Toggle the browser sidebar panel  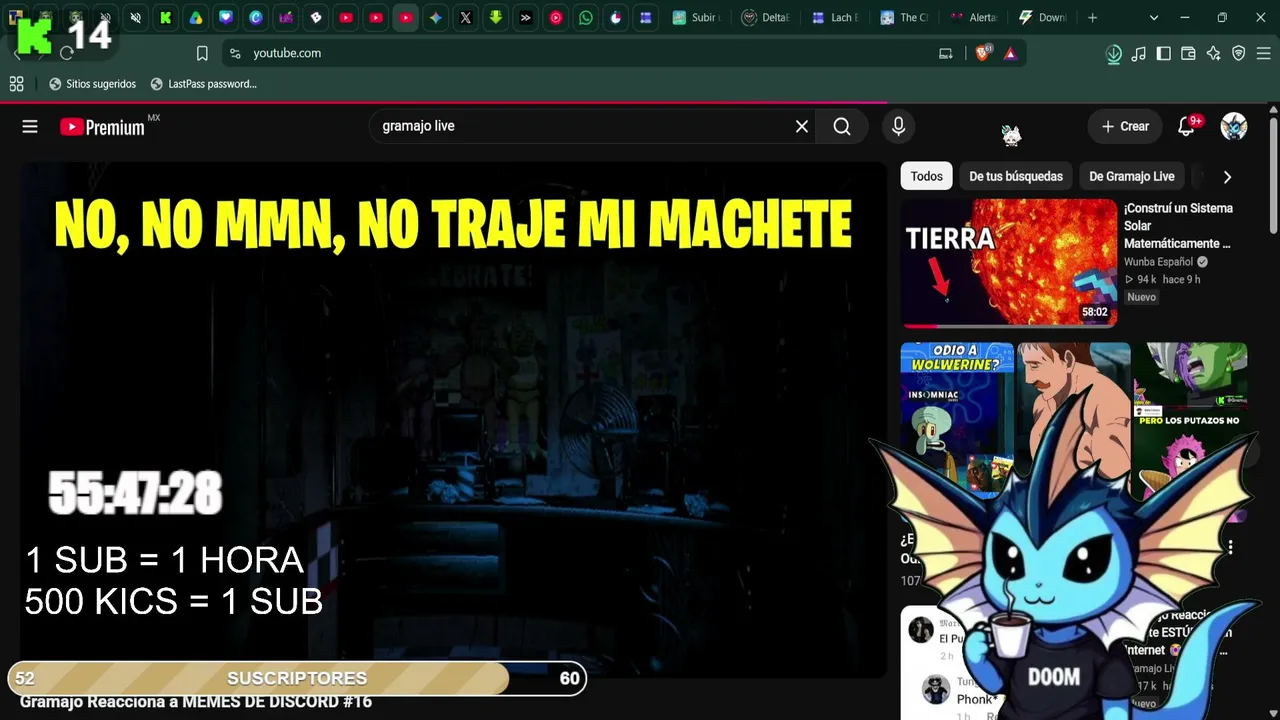pos(1164,53)
